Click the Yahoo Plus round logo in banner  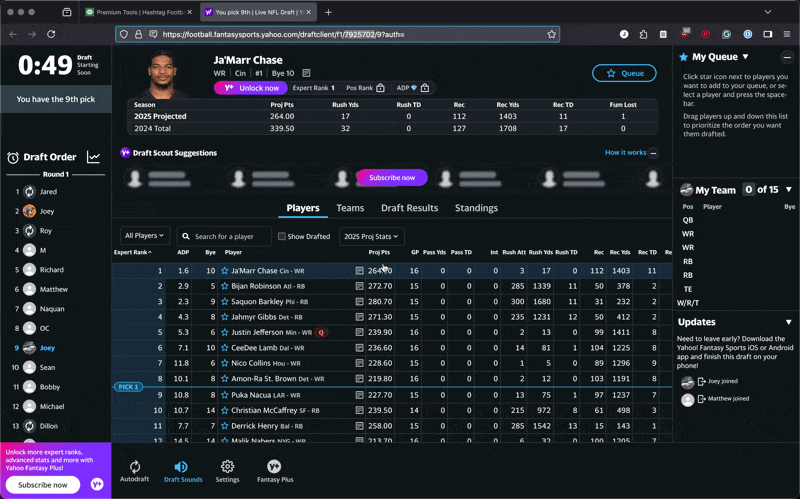click(97, 484)
